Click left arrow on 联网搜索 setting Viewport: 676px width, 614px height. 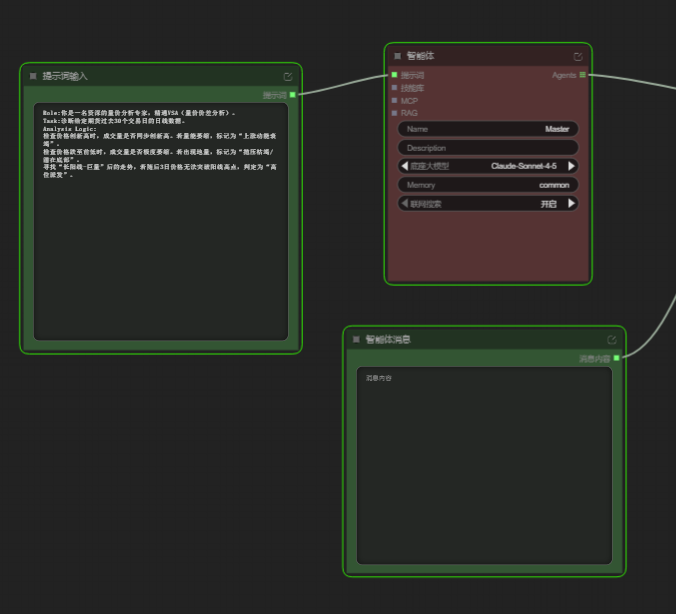point(405,203)
